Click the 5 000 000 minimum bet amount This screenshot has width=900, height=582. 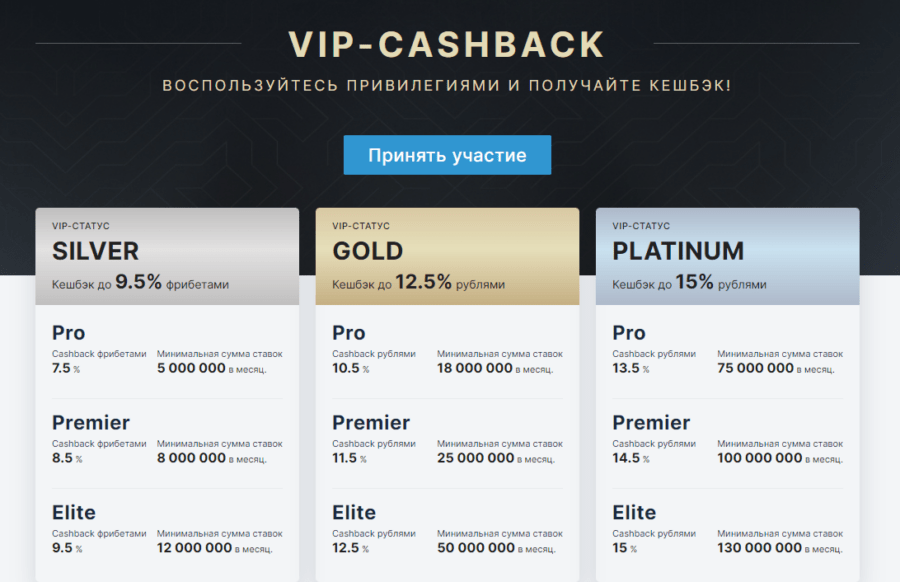tap(191, 368)
